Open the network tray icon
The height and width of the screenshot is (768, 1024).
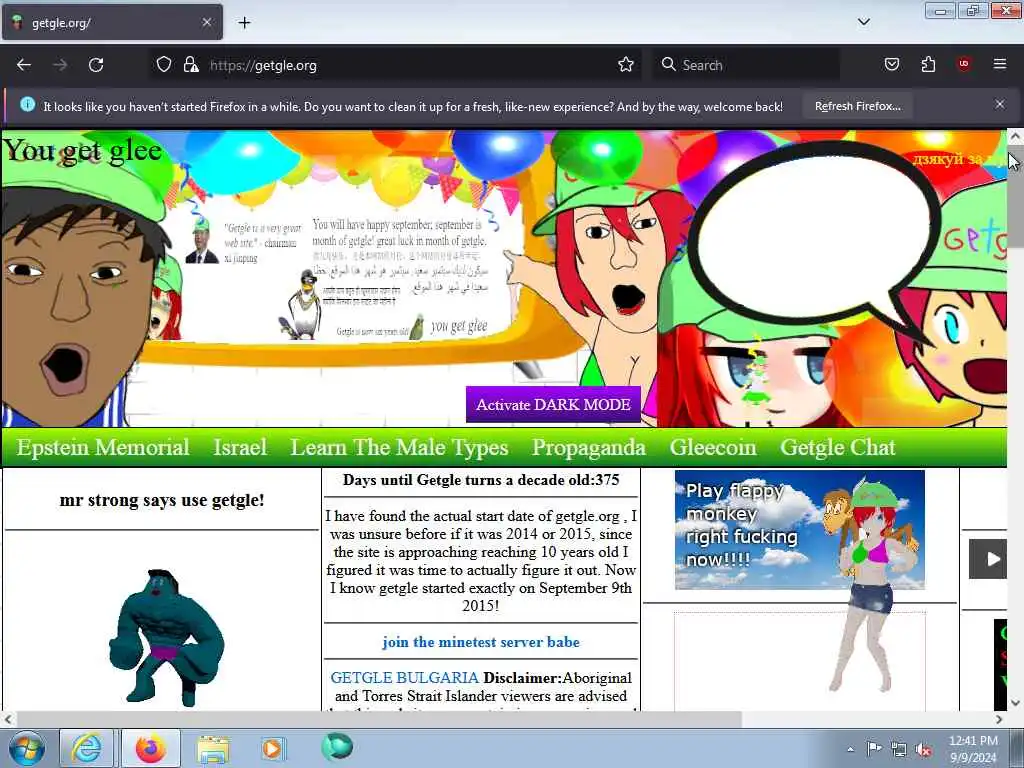(899, 749)
